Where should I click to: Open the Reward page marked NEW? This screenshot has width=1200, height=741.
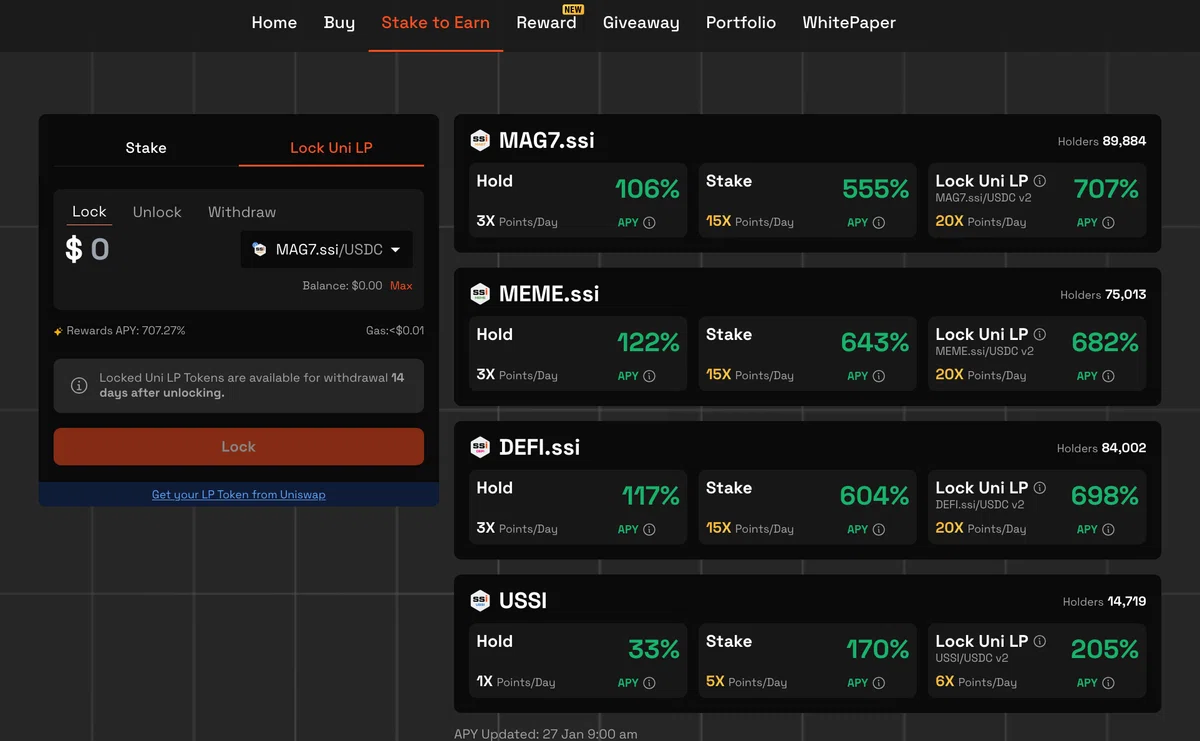coord(546,22)
